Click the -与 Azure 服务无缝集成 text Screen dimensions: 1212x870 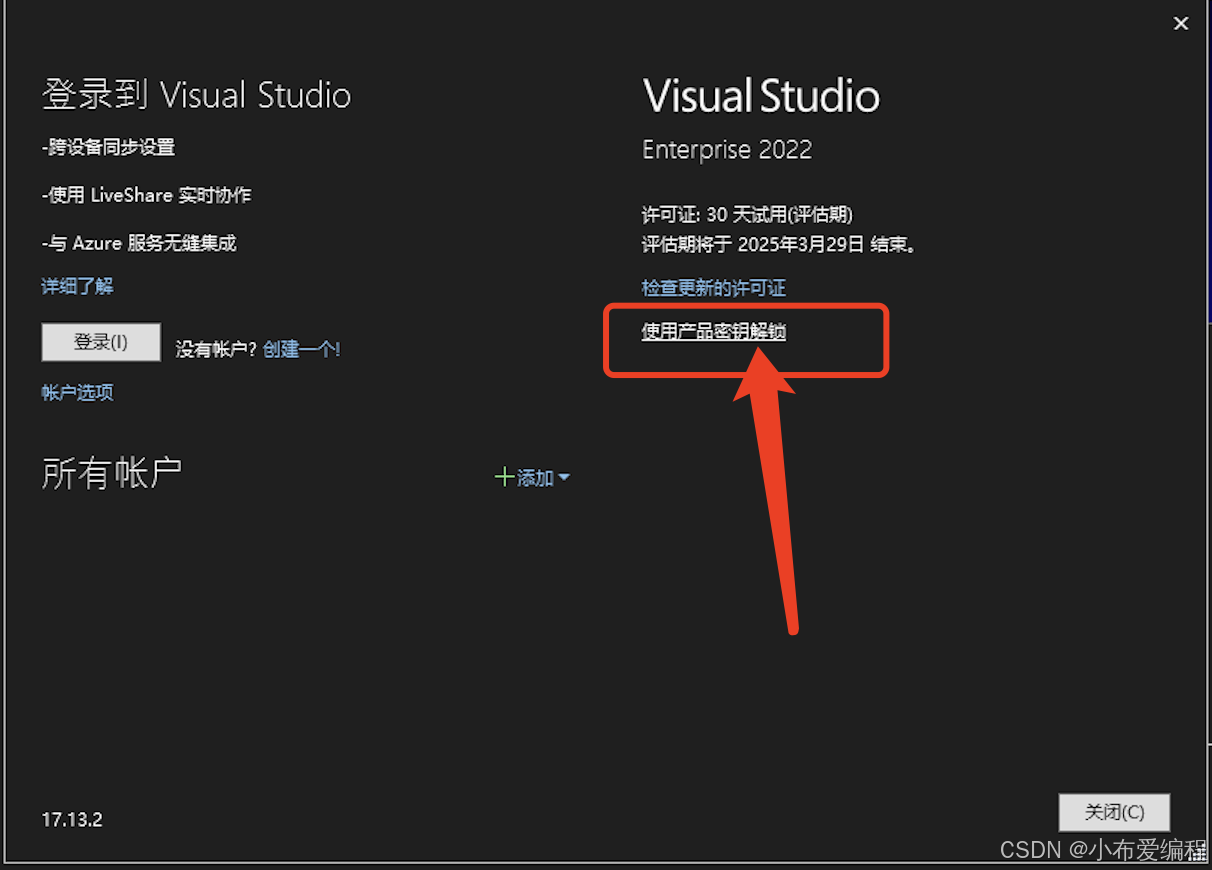139,243
